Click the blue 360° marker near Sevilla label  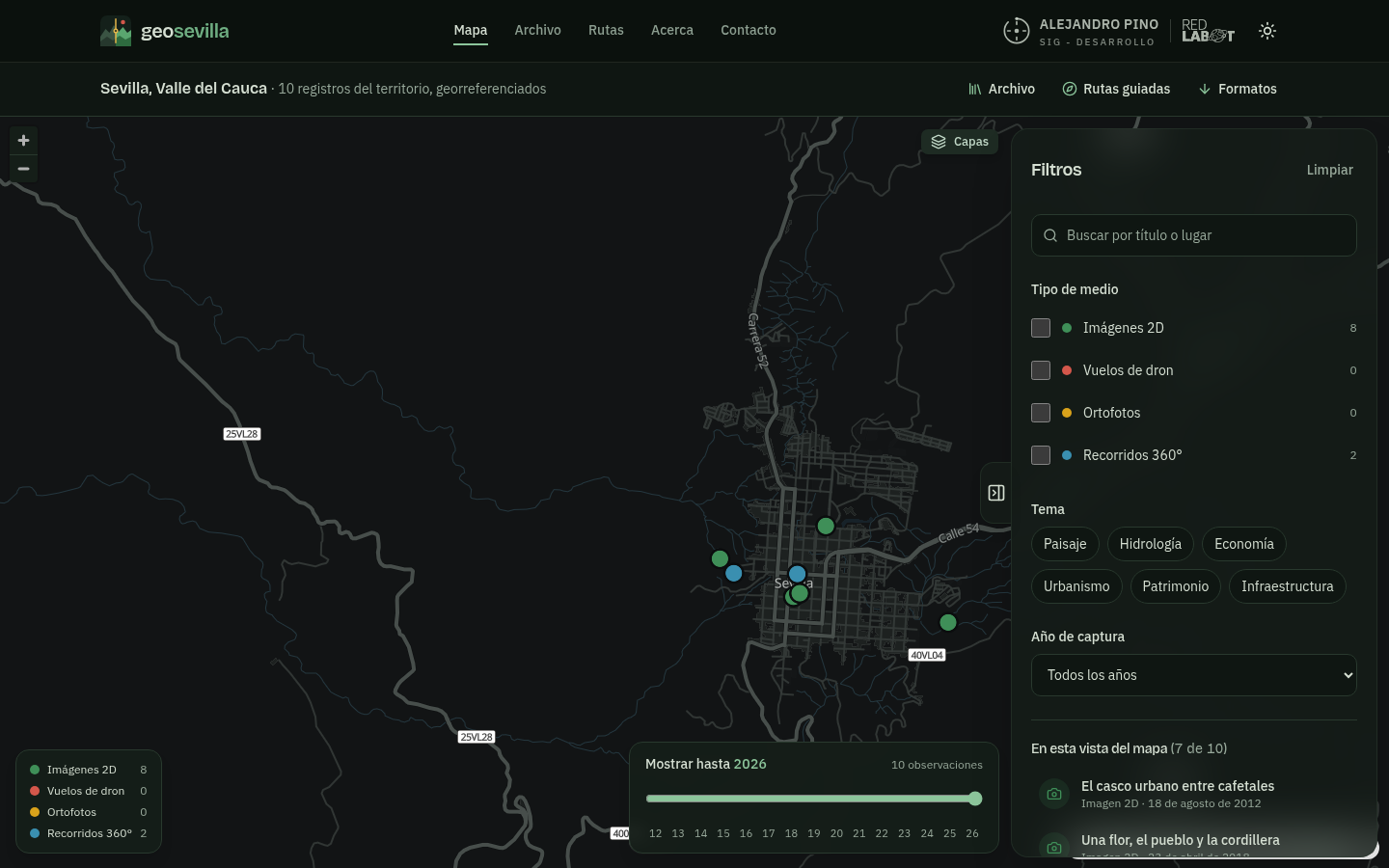[797, 575]
